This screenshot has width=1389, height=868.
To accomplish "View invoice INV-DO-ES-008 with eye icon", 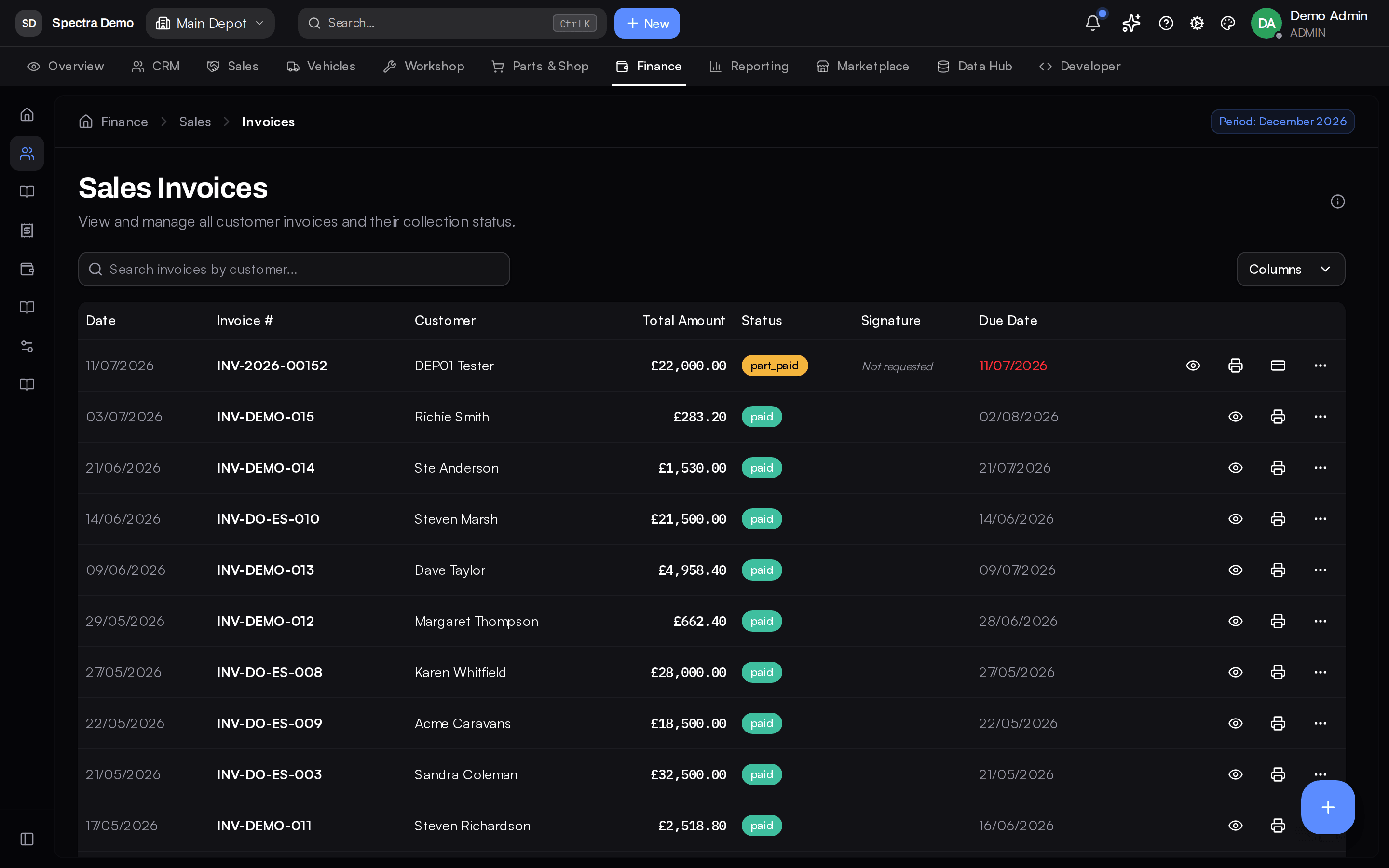I will coord(1235,672).
